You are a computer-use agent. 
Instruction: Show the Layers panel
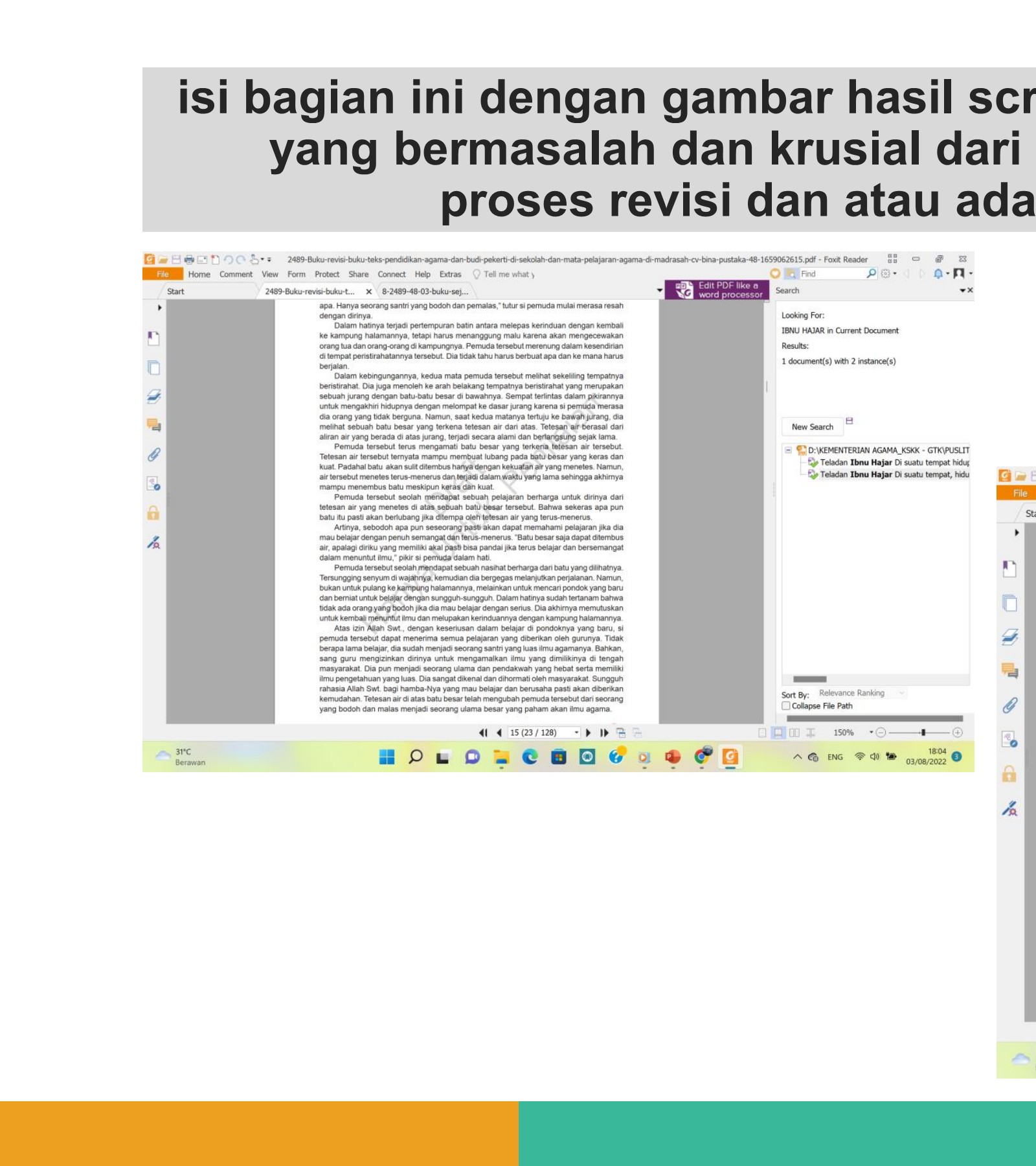point(153,394)
